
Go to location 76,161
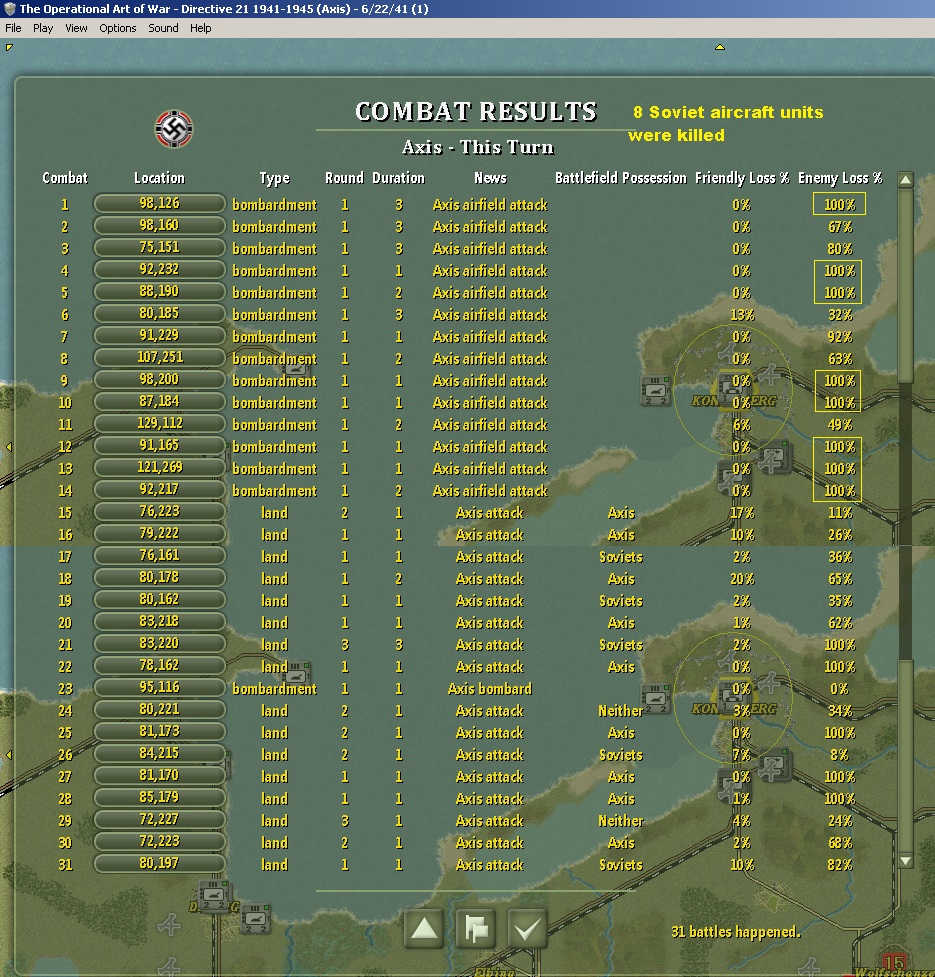pos(159,556)
